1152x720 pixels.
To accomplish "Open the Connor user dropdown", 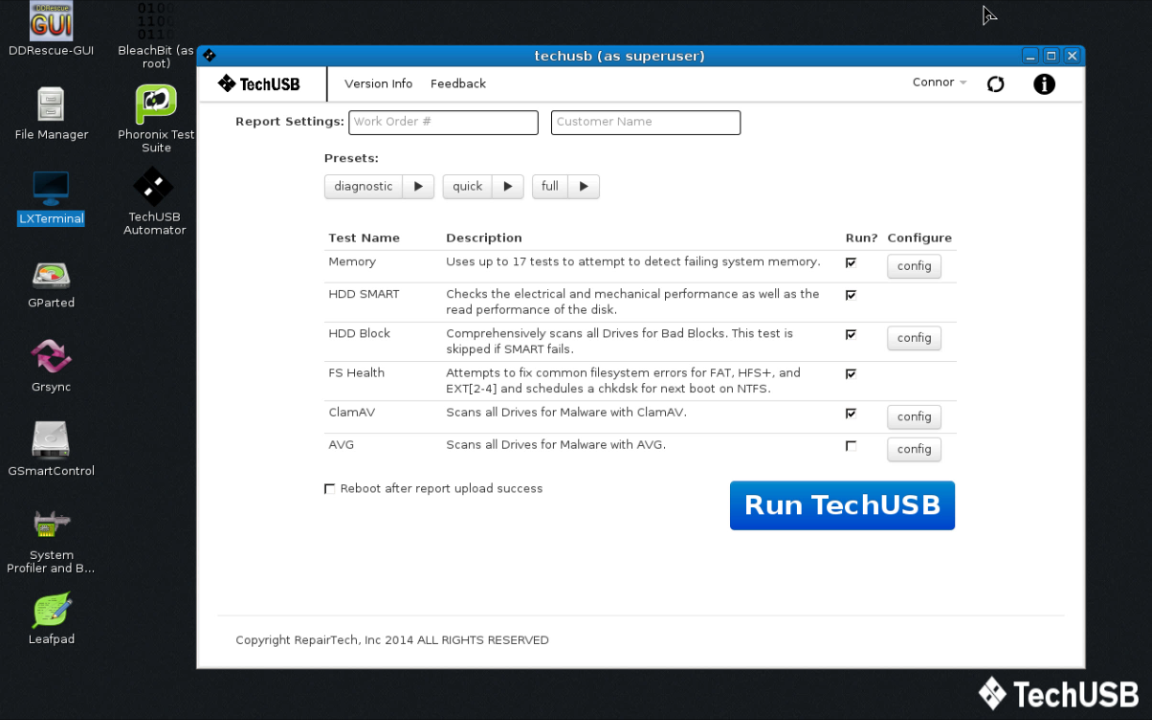I will [x=939, y=82].
